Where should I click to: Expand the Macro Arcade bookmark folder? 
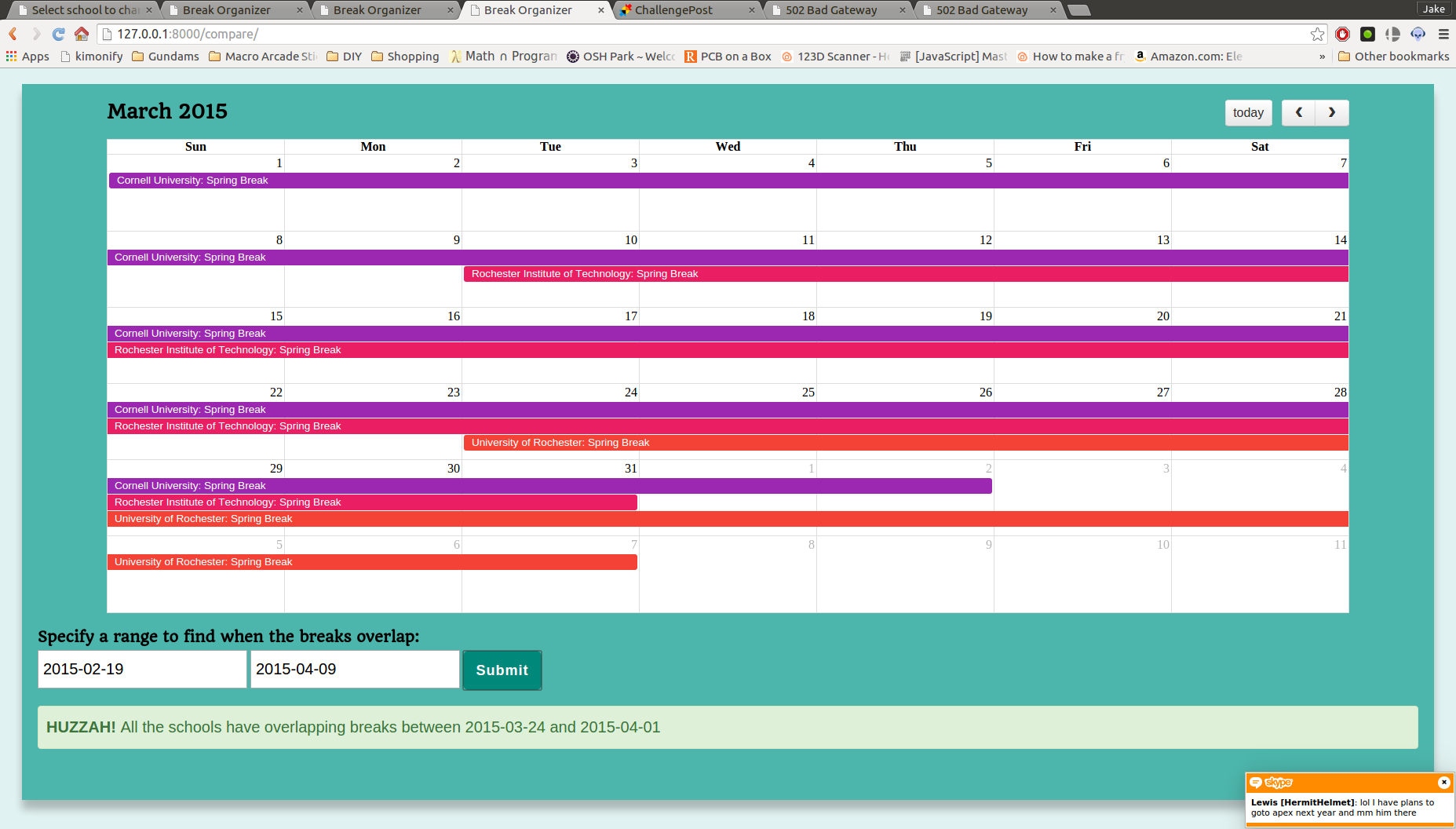263,57
